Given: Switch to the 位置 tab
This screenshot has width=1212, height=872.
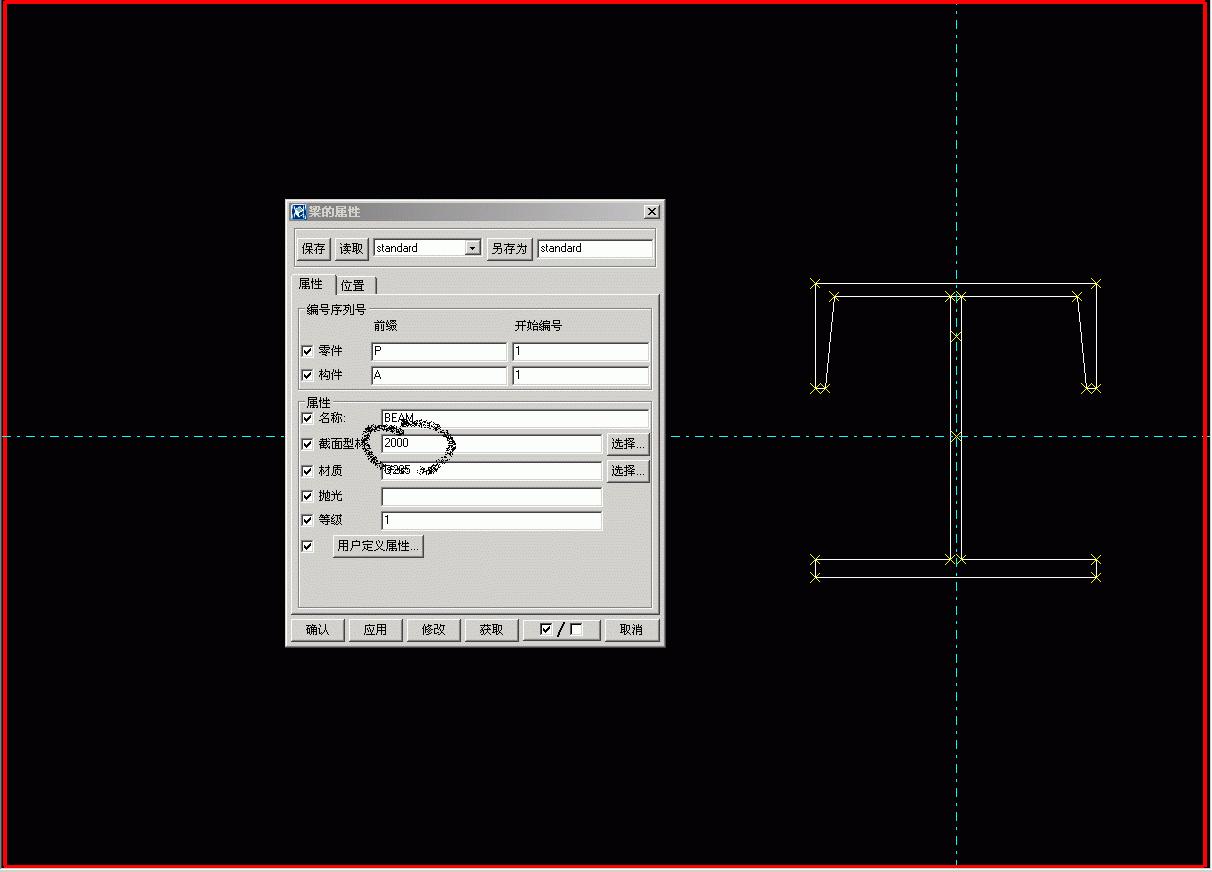Looking at the screenshot, I should tap(353, 285).
